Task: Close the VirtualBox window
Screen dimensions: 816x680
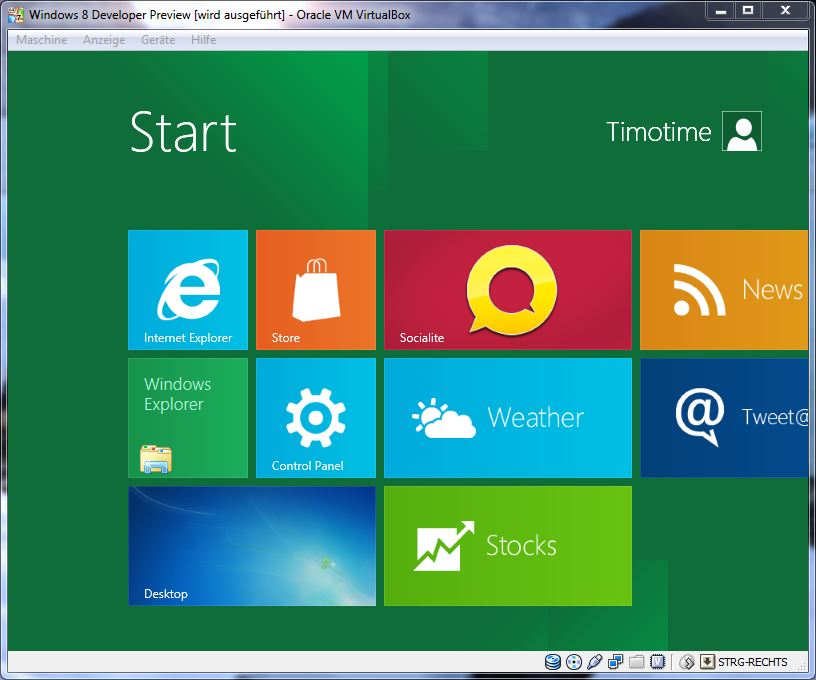Action: pos(785,10)
